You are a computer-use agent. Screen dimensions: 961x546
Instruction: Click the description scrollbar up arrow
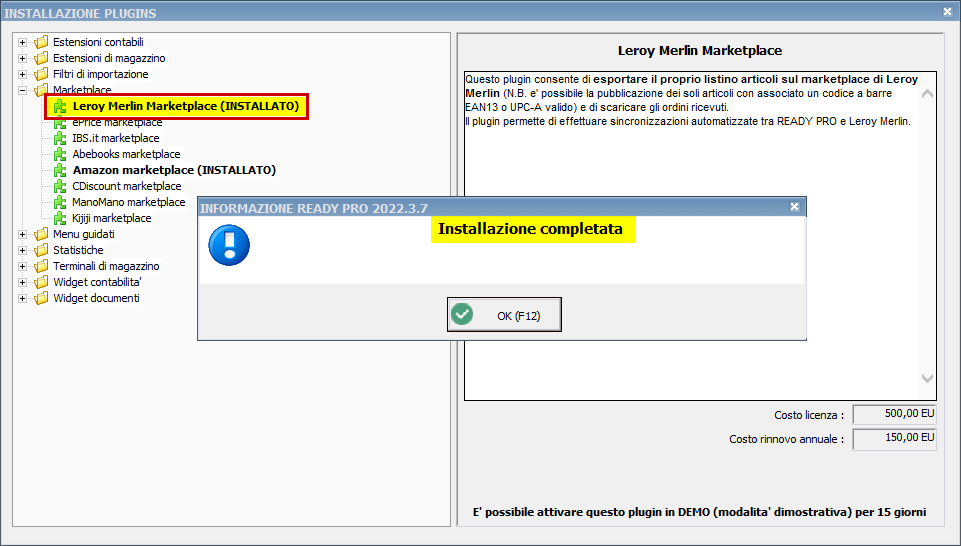(x=927, y=94)
